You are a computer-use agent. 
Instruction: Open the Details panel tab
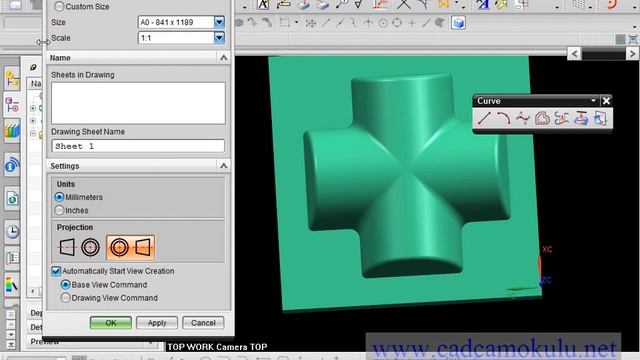point(36,327)
